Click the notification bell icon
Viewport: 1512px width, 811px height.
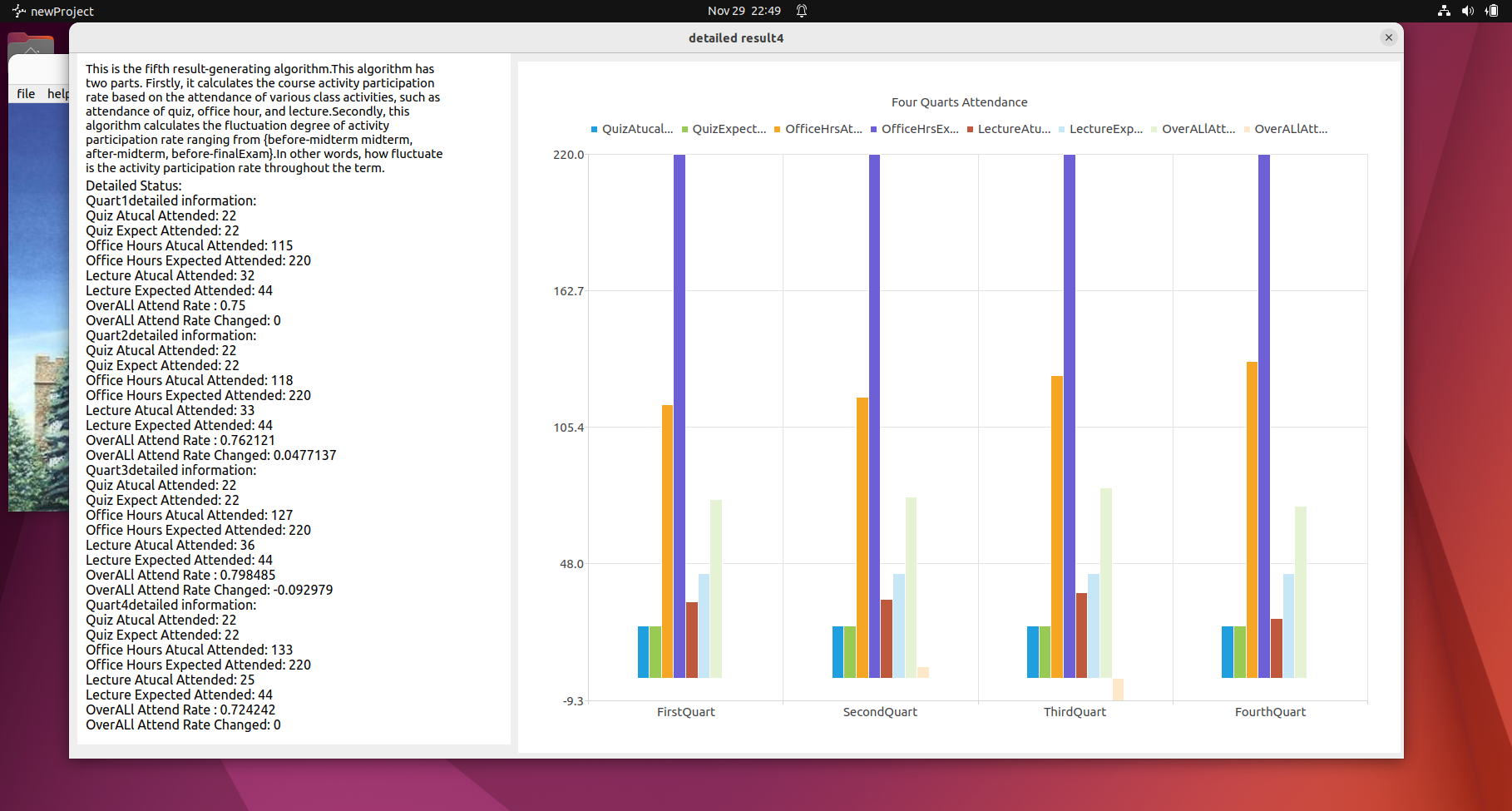click(802, 11)
